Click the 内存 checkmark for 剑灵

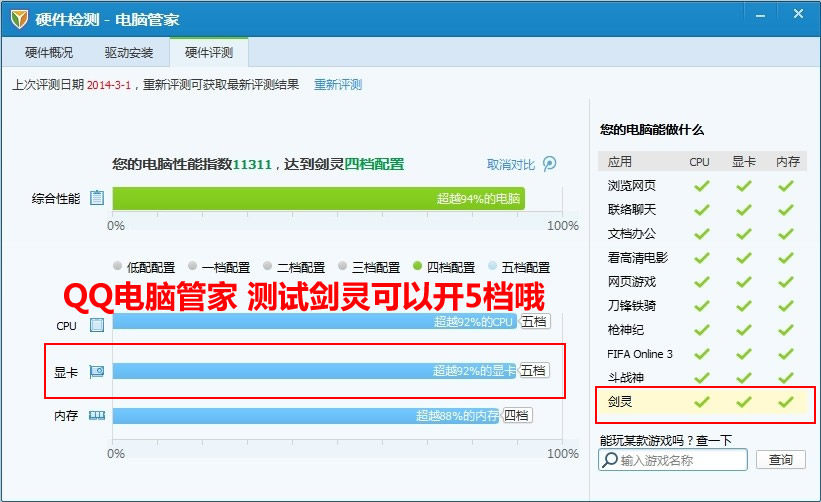coord(785,401)
